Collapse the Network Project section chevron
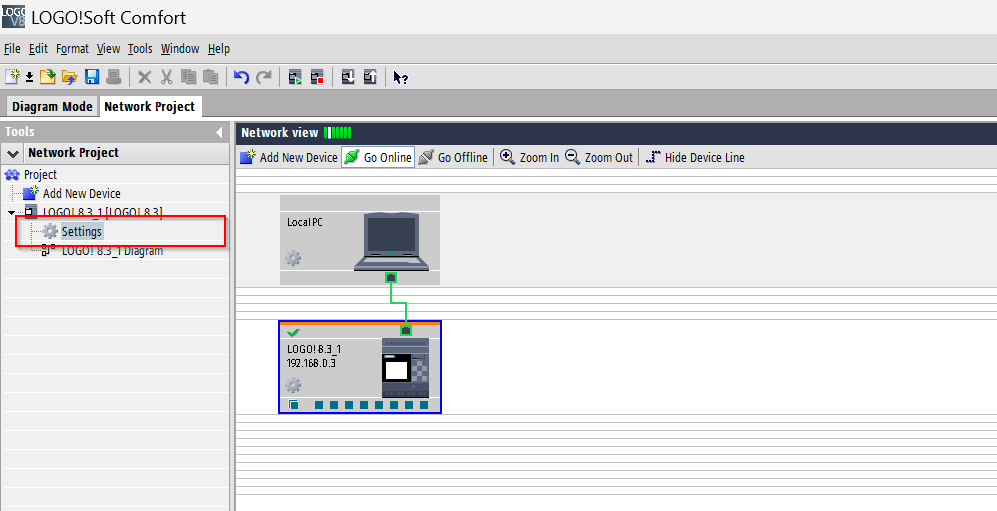The image size is (997, 511). pyautogui.click(x=13, y=153)
